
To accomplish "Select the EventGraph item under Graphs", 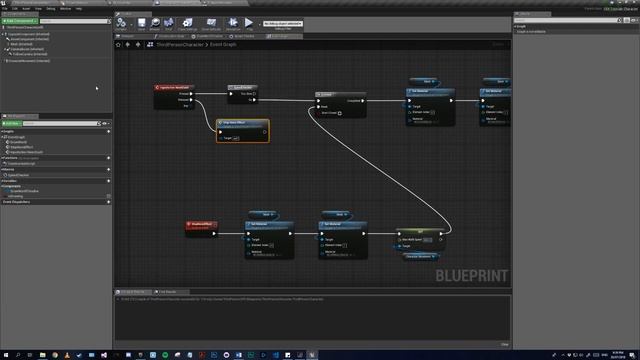I will point(16,137).
